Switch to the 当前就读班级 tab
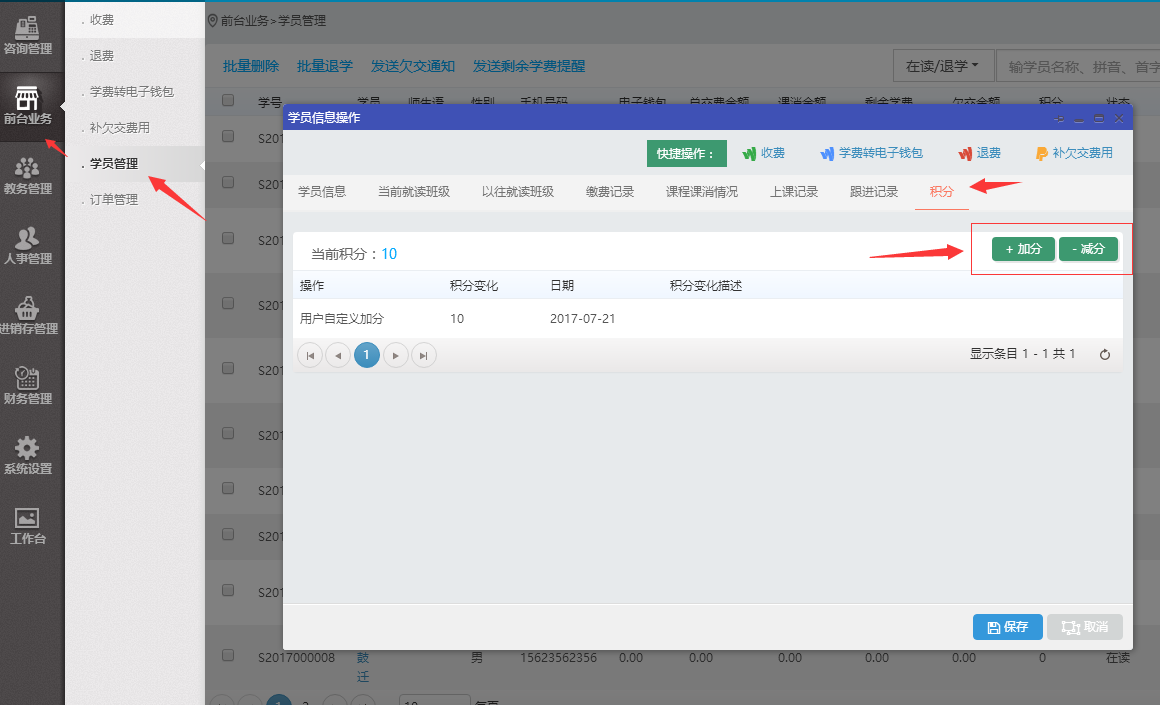The image size is (1160, 705). pyautogui.click(x=414, y=192)
